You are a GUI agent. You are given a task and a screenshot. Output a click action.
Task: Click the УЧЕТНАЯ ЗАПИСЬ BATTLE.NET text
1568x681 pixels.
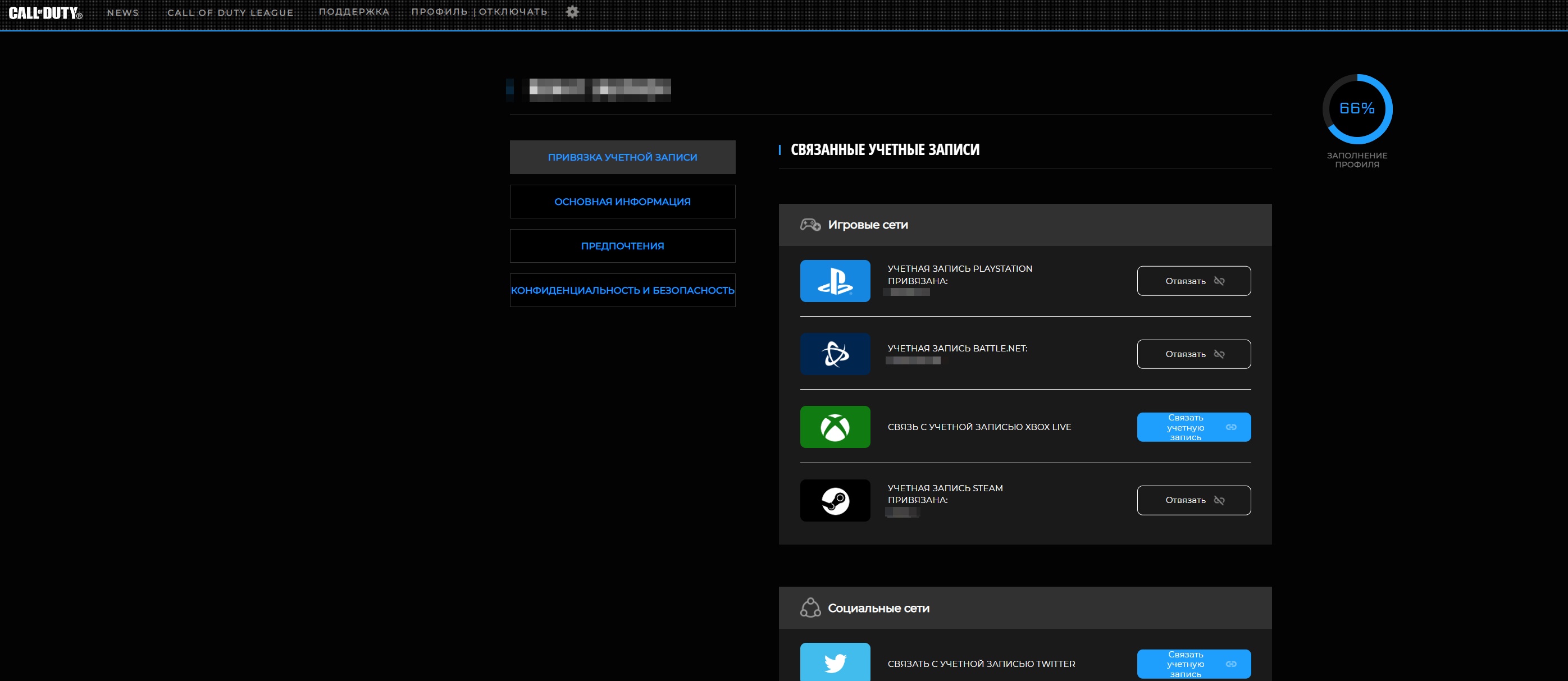(x=958, y=348)
